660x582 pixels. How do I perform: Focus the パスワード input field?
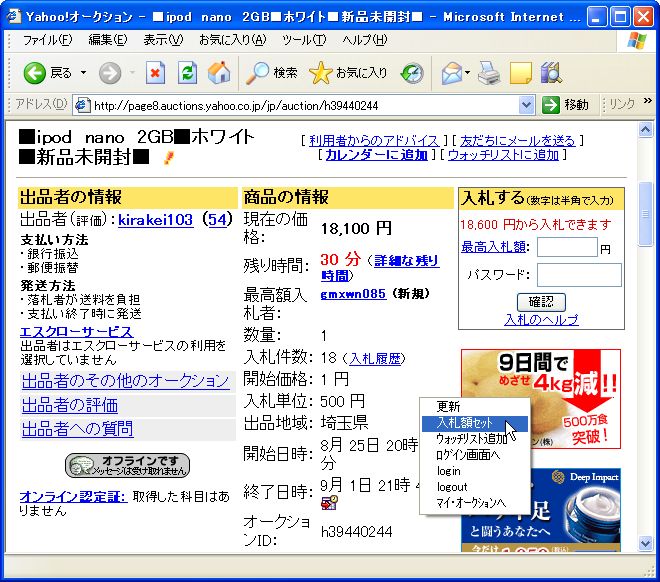(x=579, y=275)
